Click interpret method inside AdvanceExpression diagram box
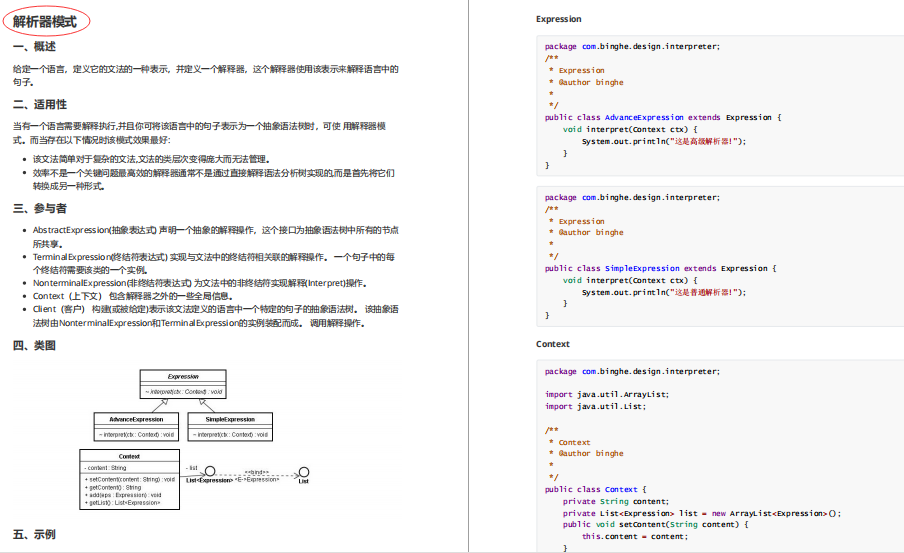The image size is (904, 553). pos(136,435)
